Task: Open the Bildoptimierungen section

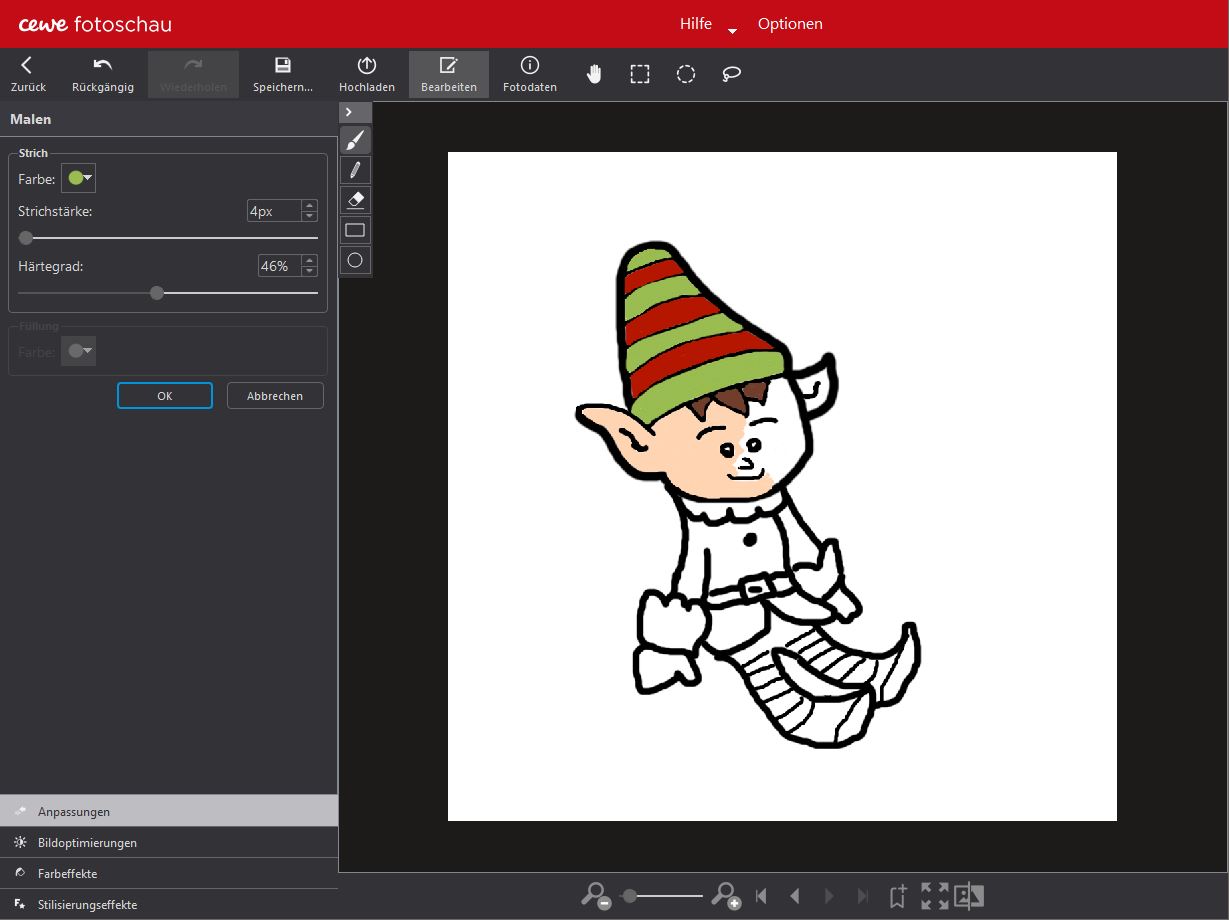Action: (x=87, y=843)
